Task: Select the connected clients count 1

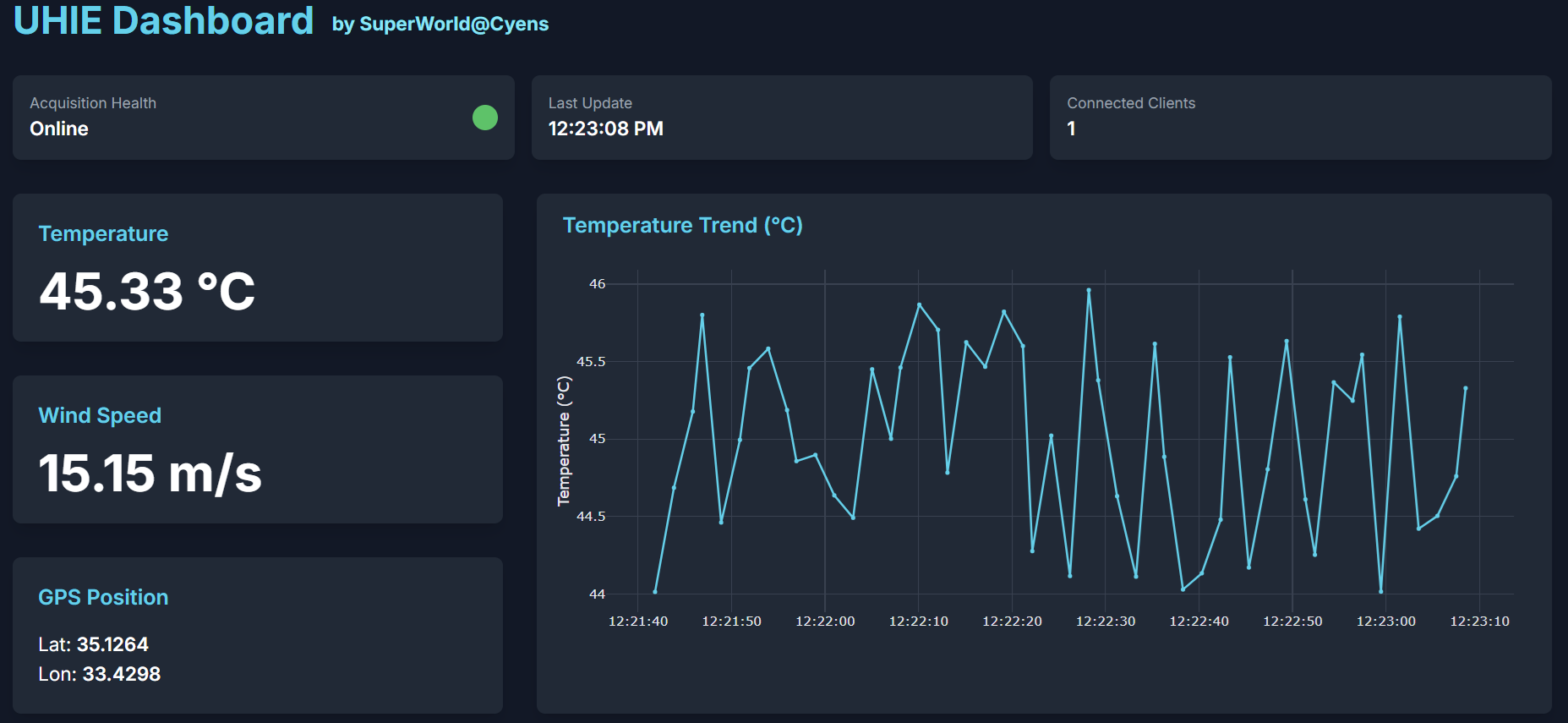Action: pos(1071,129)
